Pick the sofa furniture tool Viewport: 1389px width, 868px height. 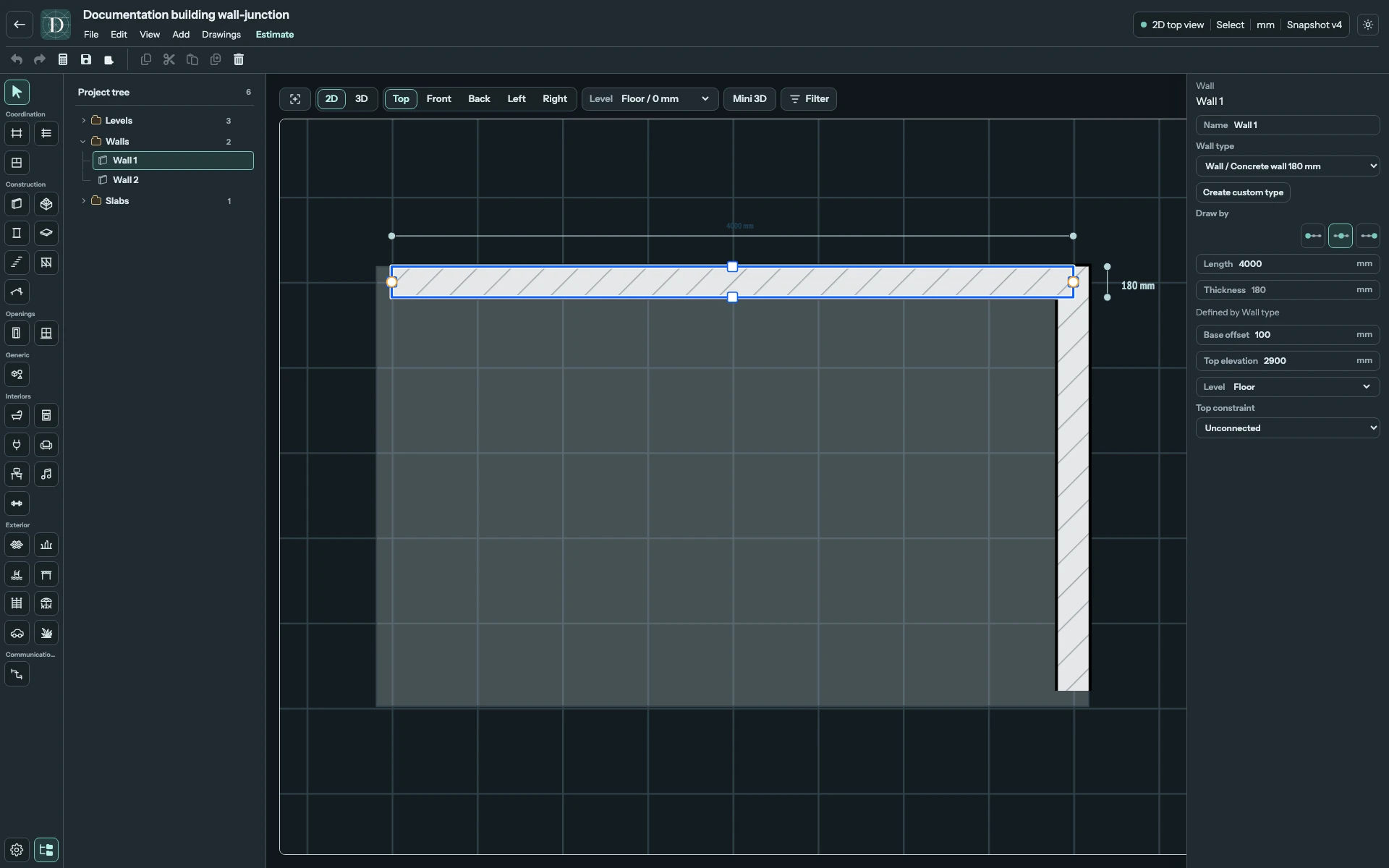pyautogui.click(x=46, y=445)
